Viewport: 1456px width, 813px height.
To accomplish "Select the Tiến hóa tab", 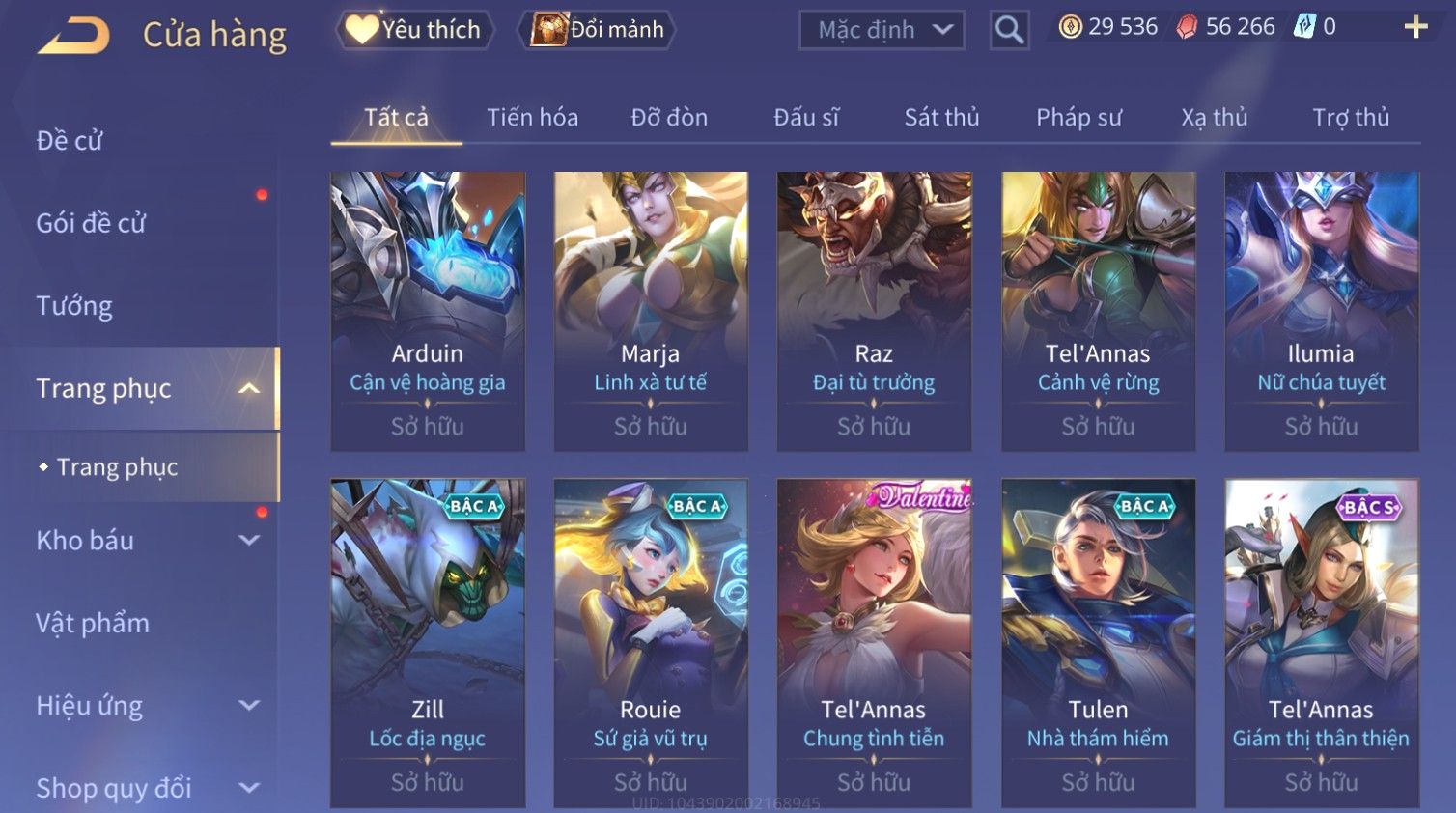I will (532, 118).
